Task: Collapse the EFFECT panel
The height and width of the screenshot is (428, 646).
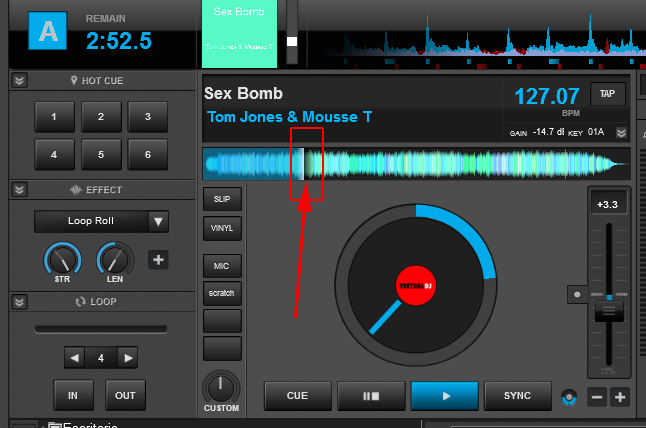Action: click(19, 189)
